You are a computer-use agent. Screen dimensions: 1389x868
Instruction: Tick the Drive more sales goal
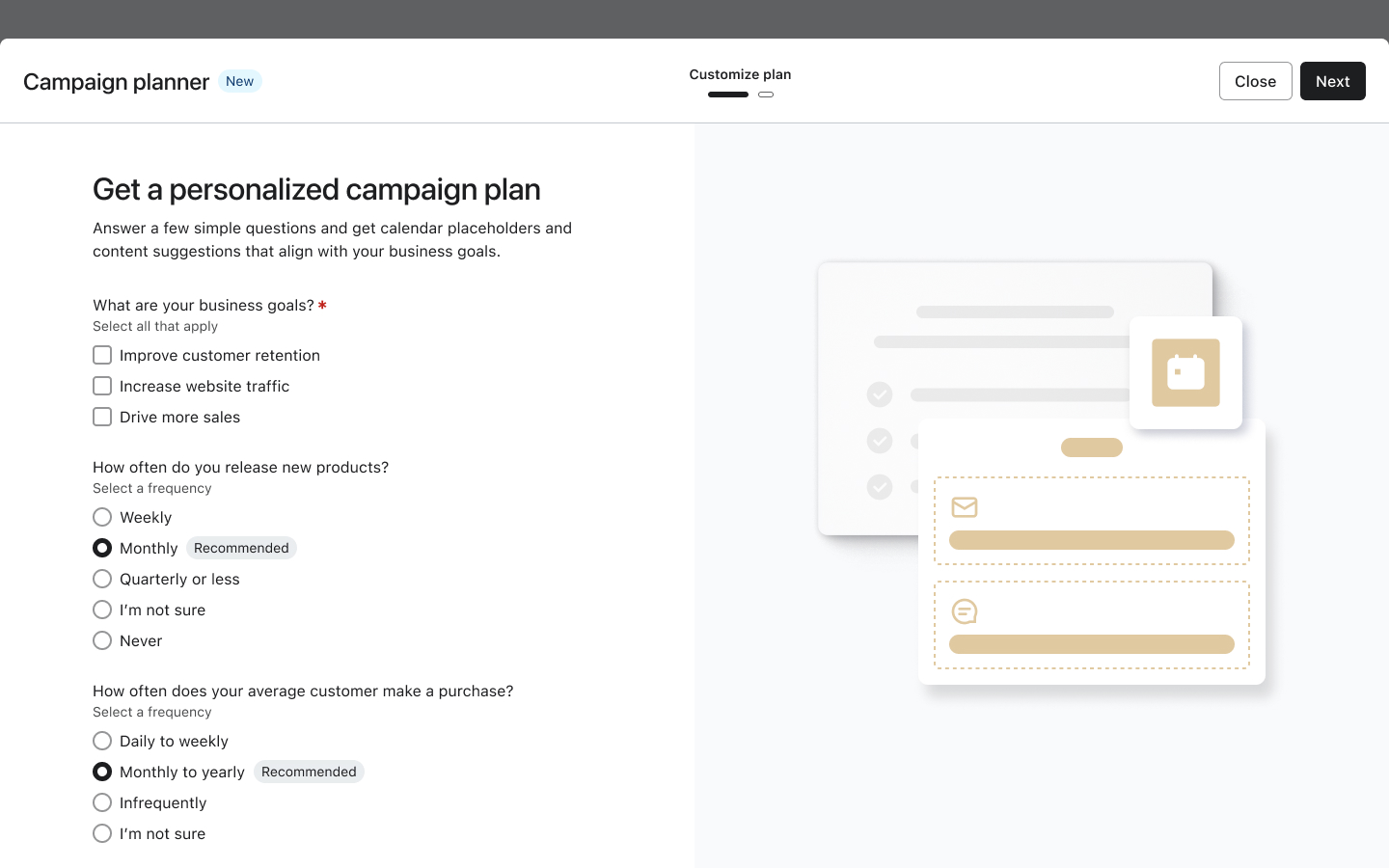[x=102, y=417]
